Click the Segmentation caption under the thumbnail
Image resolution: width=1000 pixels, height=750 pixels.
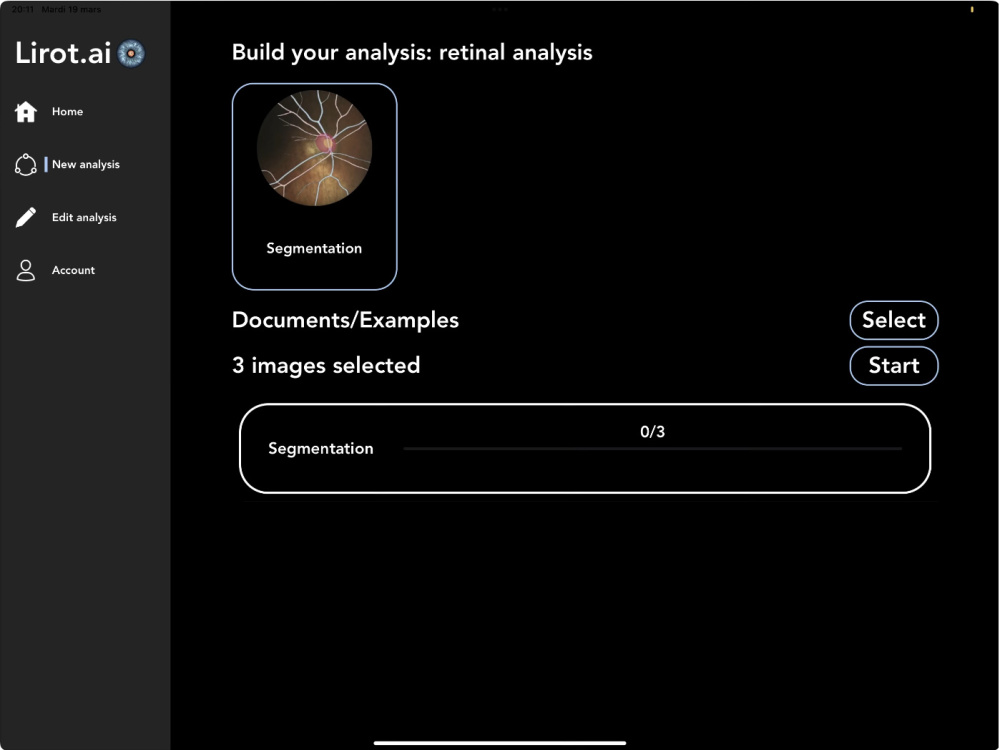(314, 248)
